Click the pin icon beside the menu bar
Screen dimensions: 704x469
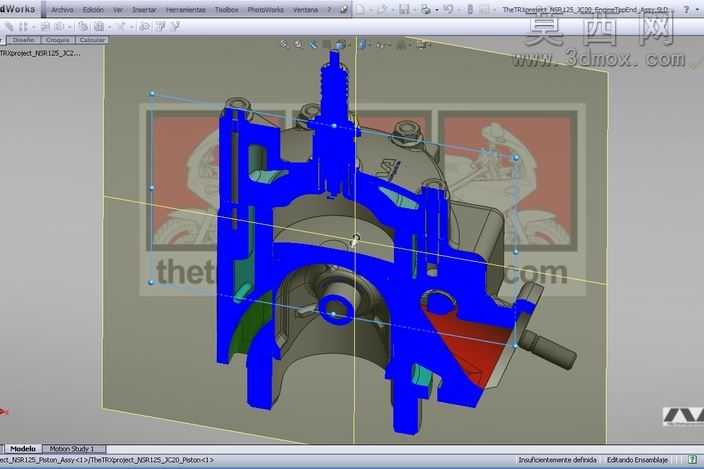point(344,9)
